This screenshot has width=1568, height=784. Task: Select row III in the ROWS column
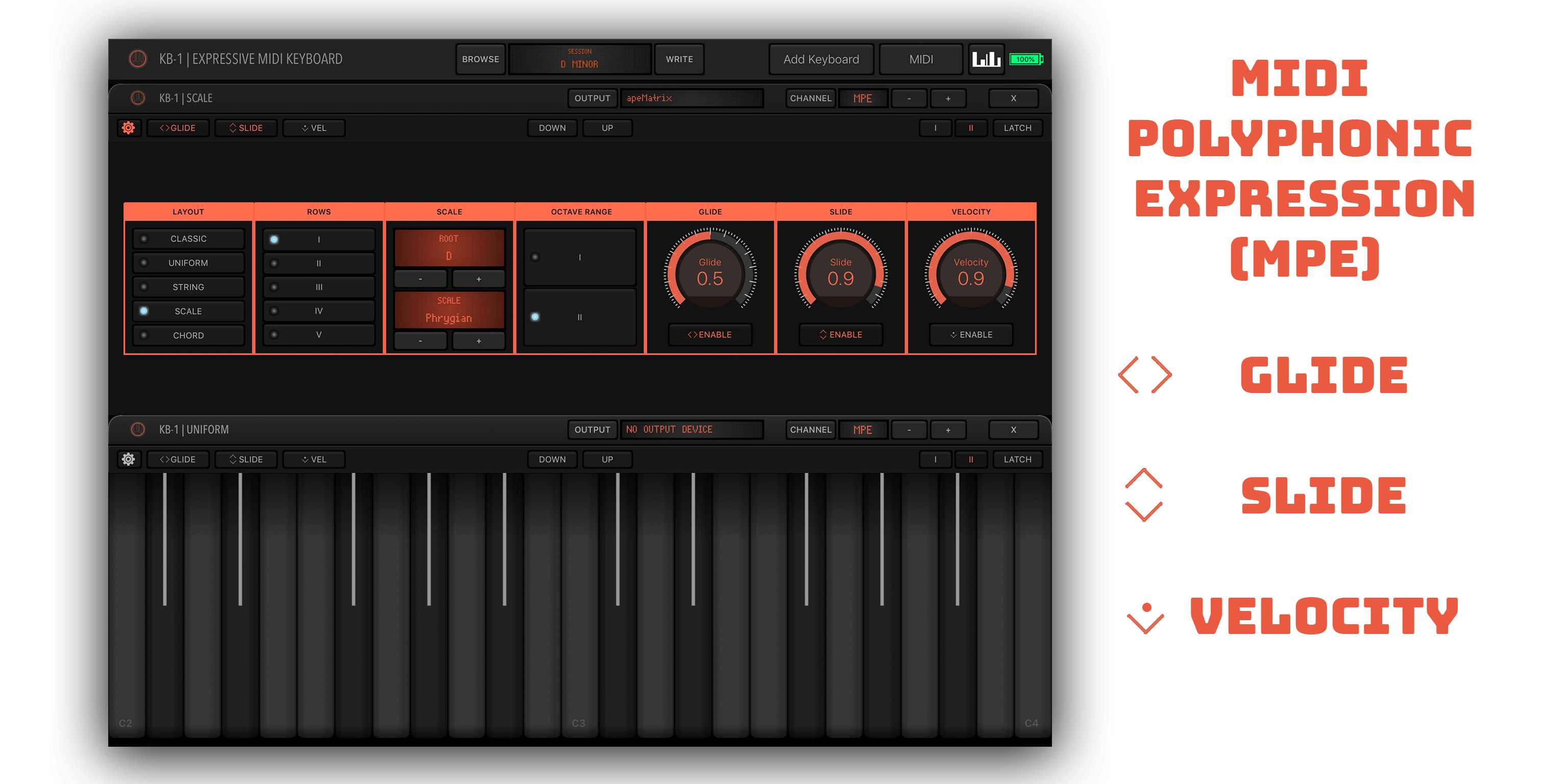tap(318, 287)
